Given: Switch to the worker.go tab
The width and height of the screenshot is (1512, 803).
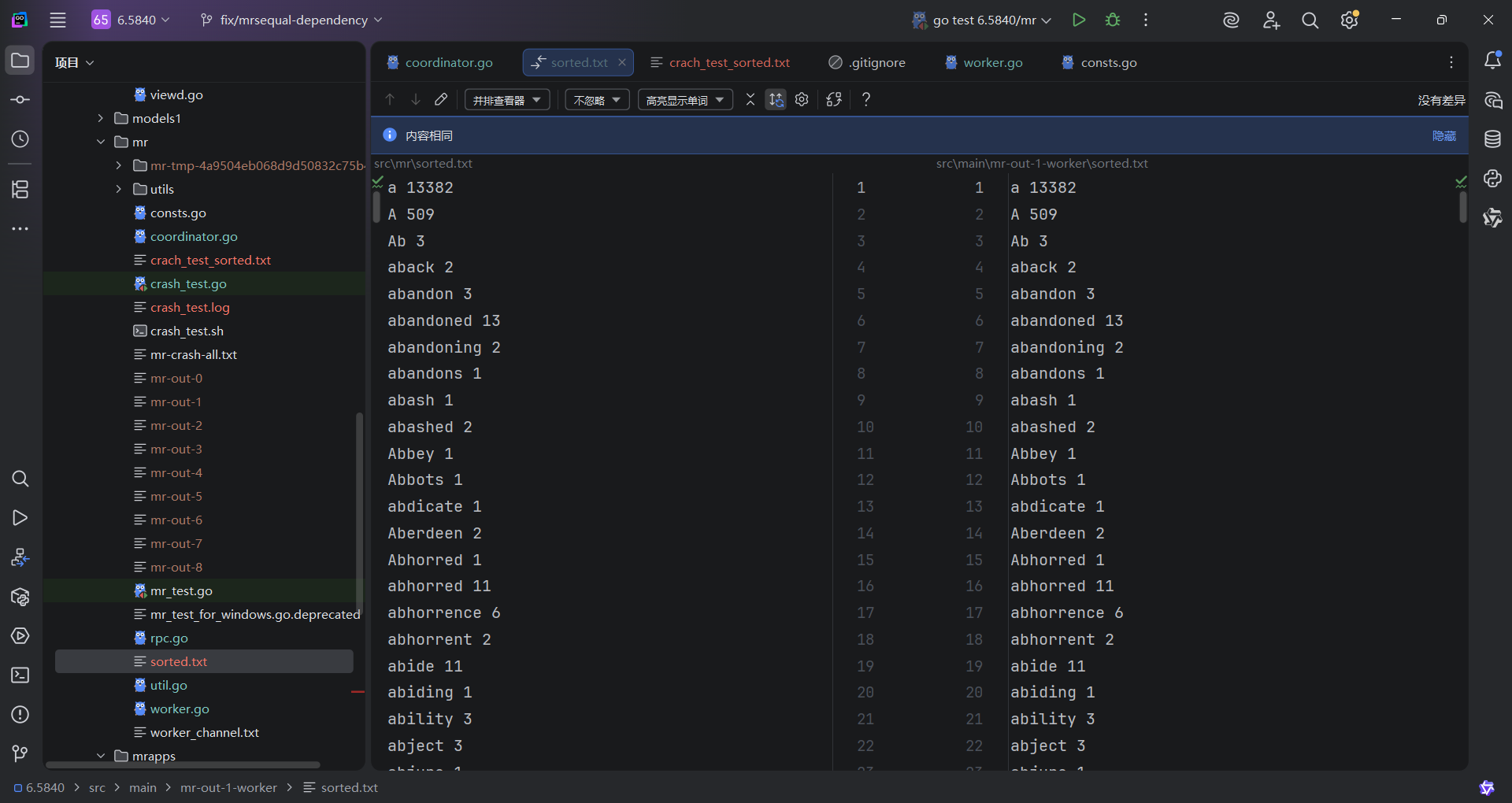Looking at the screenshot, I should coord(992,62).
